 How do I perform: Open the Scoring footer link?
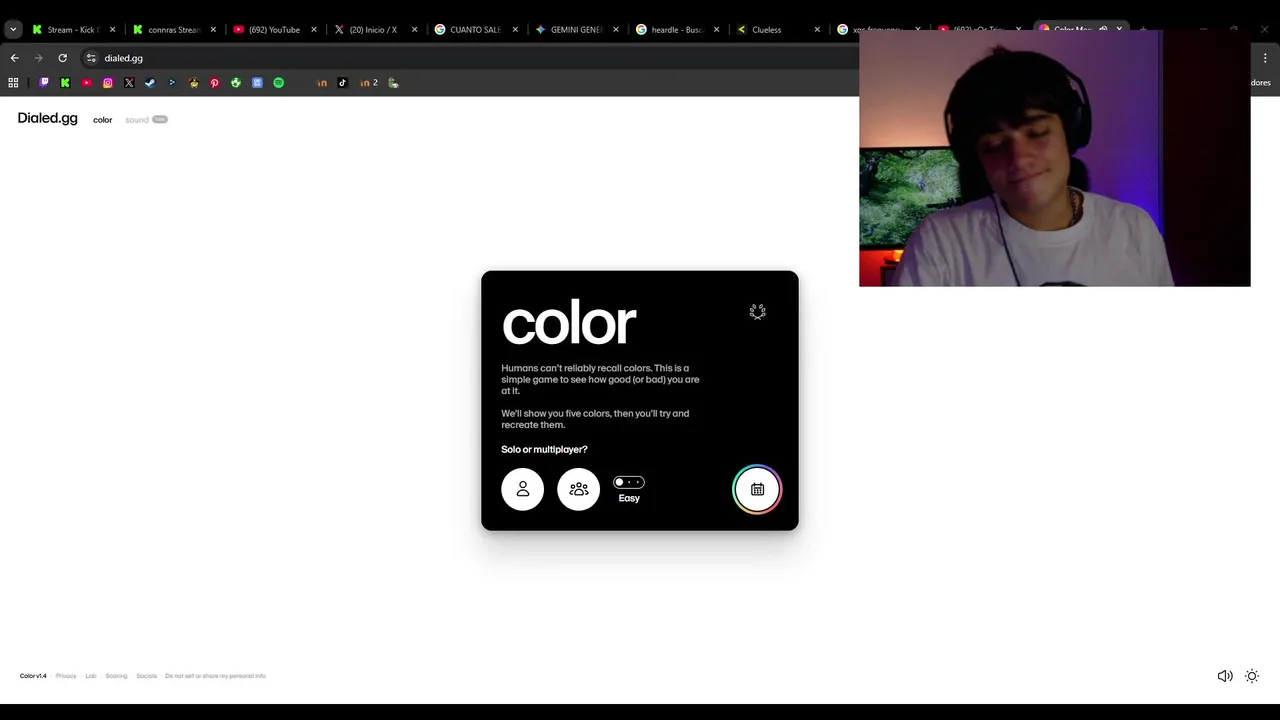[116, 676]
